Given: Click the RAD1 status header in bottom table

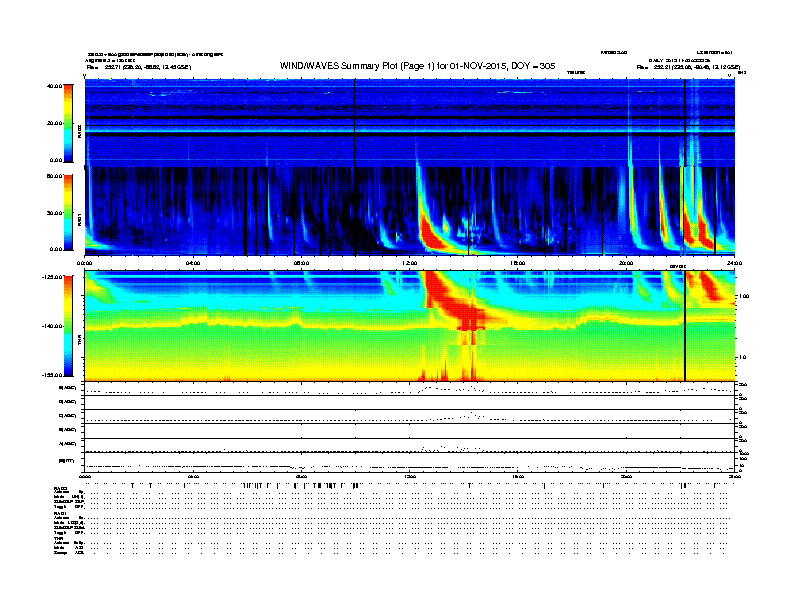Looking at the screenshot, I should click(x=61, y=514).
